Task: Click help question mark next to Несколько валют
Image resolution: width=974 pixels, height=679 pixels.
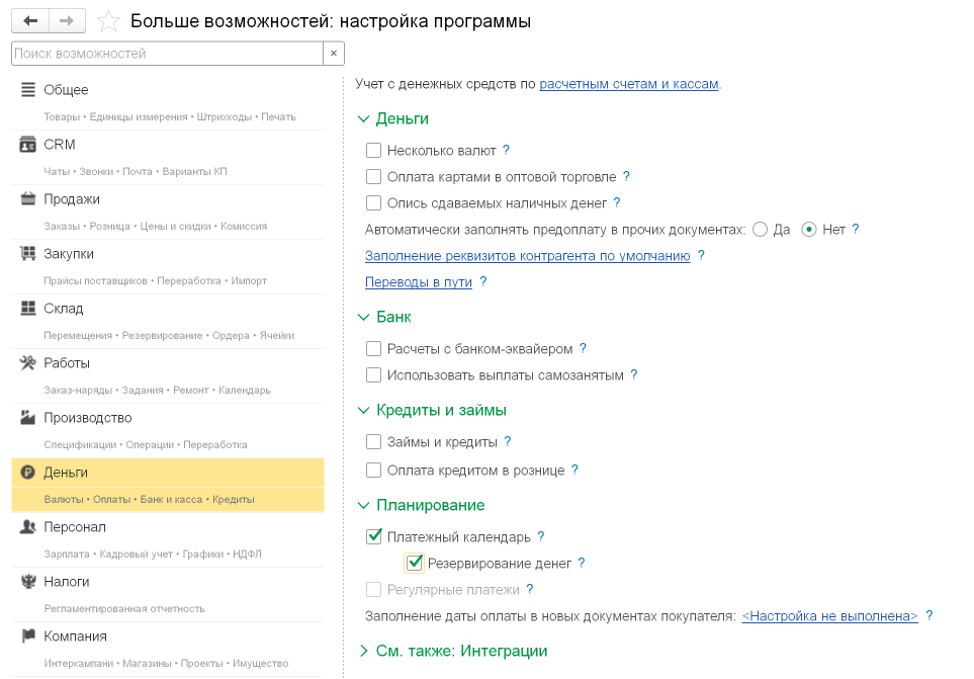Action: point(506,150)
